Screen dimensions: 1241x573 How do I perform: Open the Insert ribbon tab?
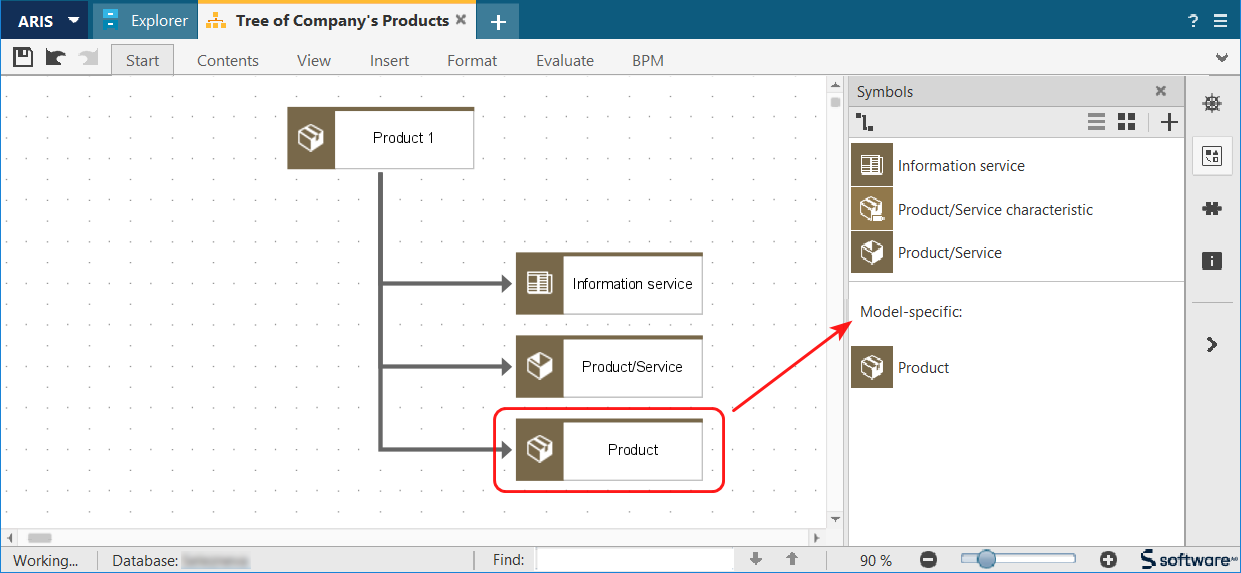389,60
